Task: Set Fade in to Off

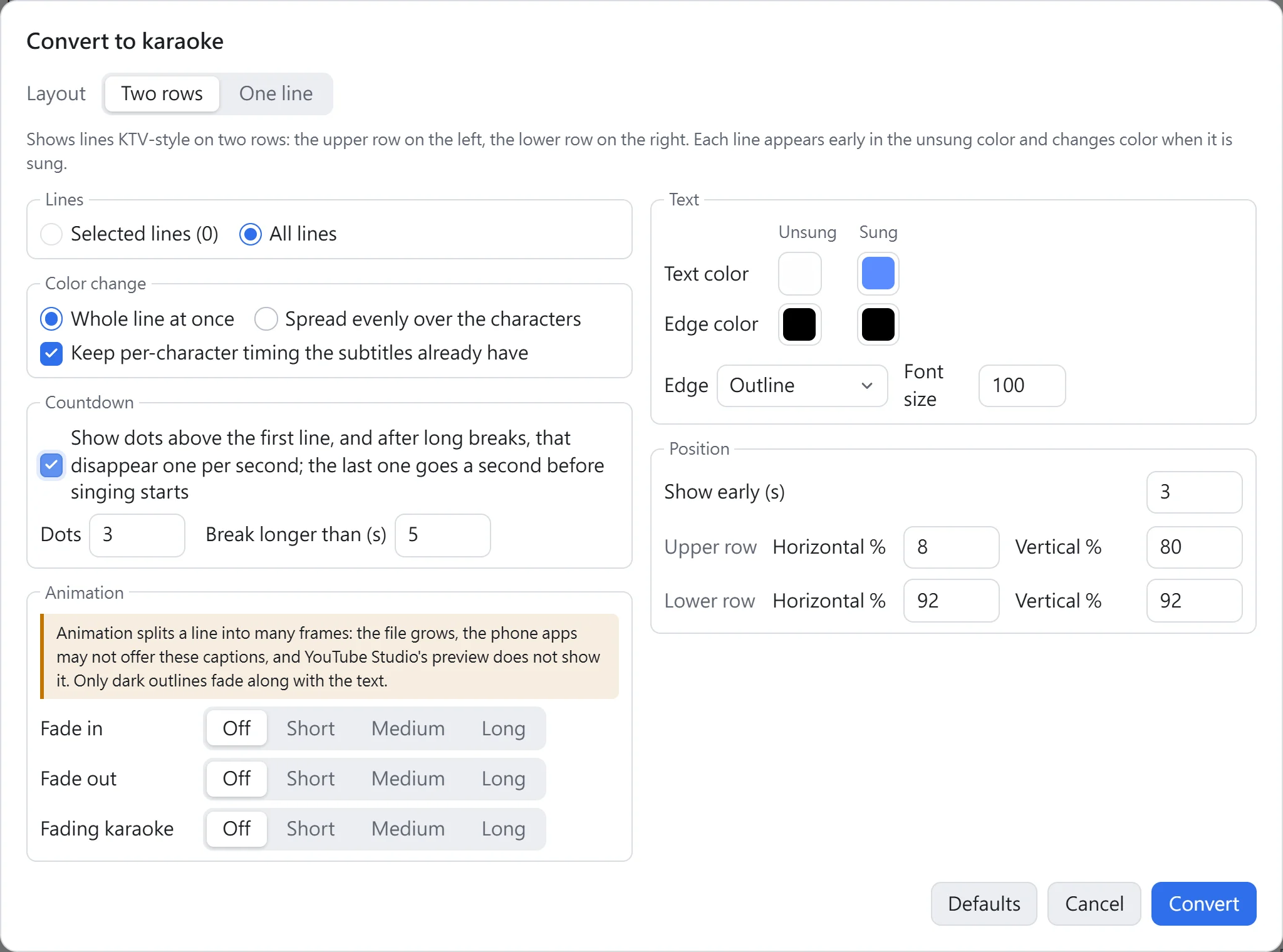Action: pyautogui.click(x=237, y=728)
